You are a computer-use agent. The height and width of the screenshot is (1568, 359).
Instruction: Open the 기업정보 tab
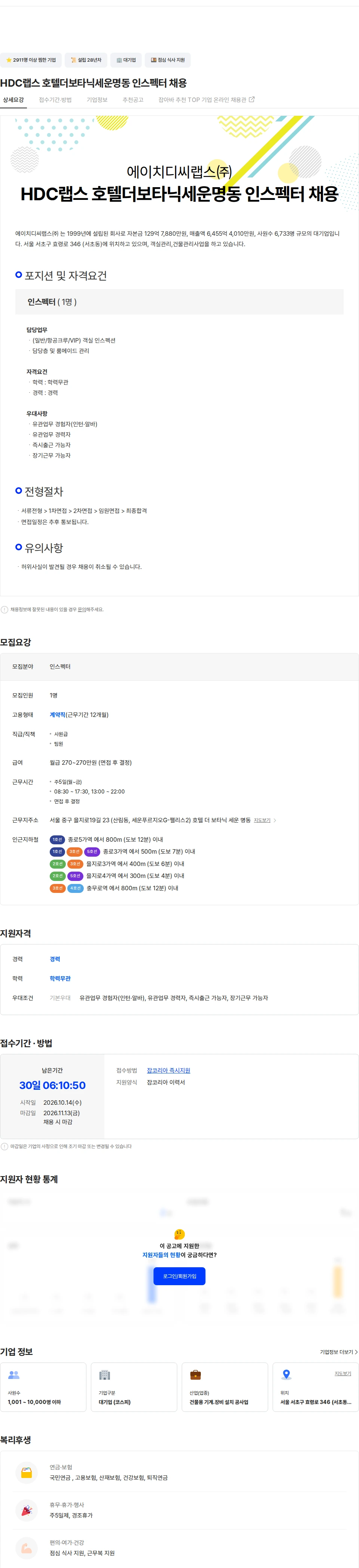(x=97, y=100)
